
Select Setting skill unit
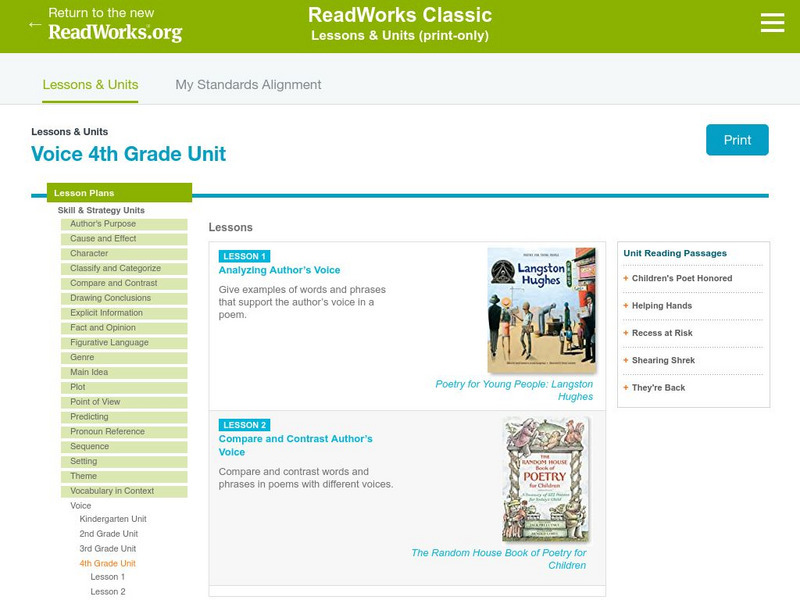point(124,461)
